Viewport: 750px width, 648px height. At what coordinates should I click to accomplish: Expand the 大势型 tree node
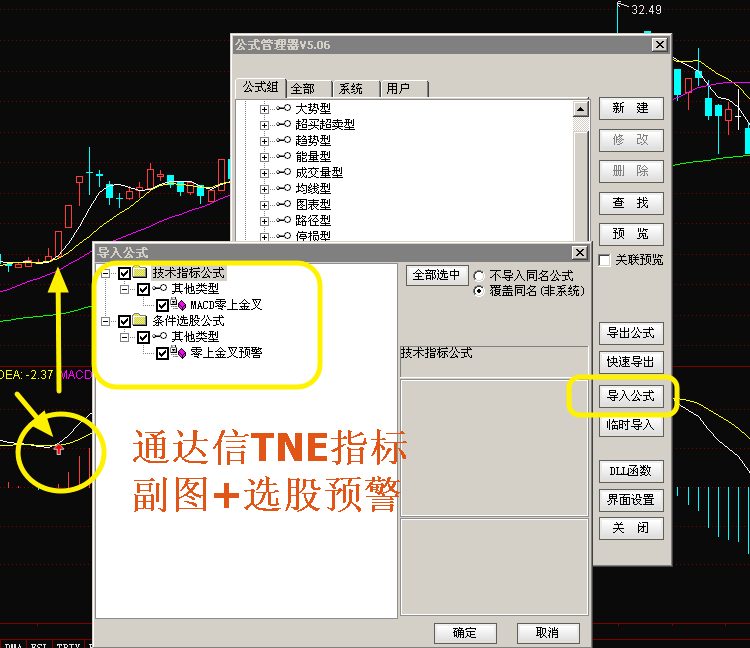(x=264, y=109)
